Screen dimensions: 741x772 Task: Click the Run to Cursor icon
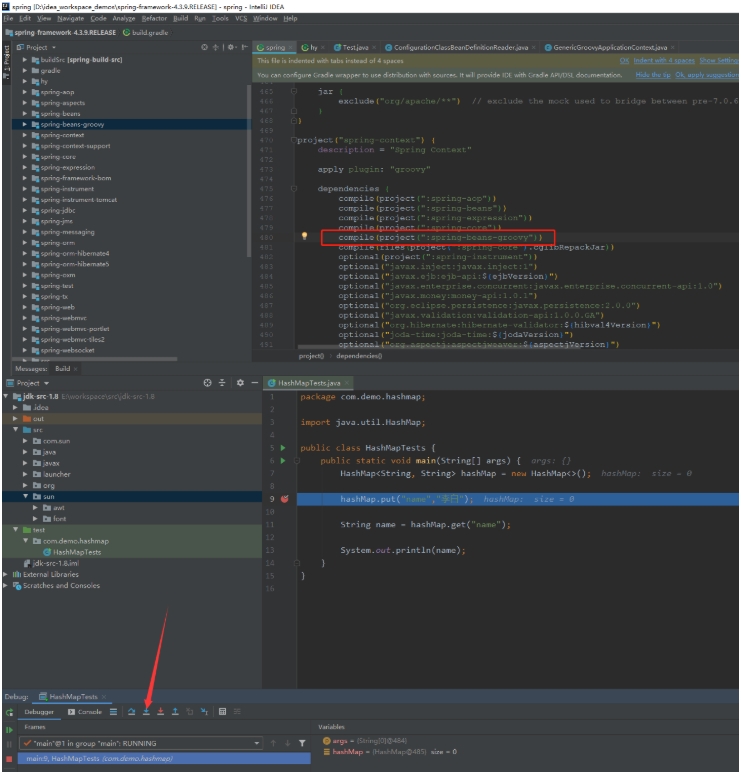click(x=204, y=711)
